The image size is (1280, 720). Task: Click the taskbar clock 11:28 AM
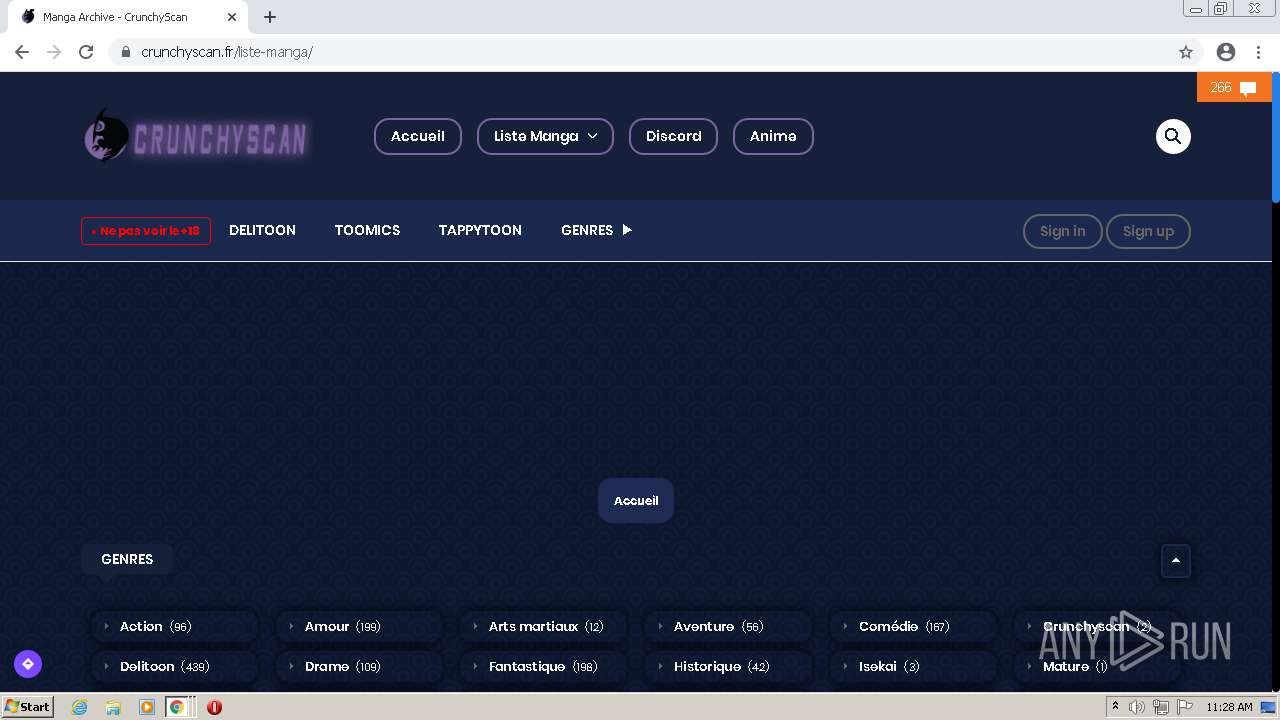[x=1229, y=707]
